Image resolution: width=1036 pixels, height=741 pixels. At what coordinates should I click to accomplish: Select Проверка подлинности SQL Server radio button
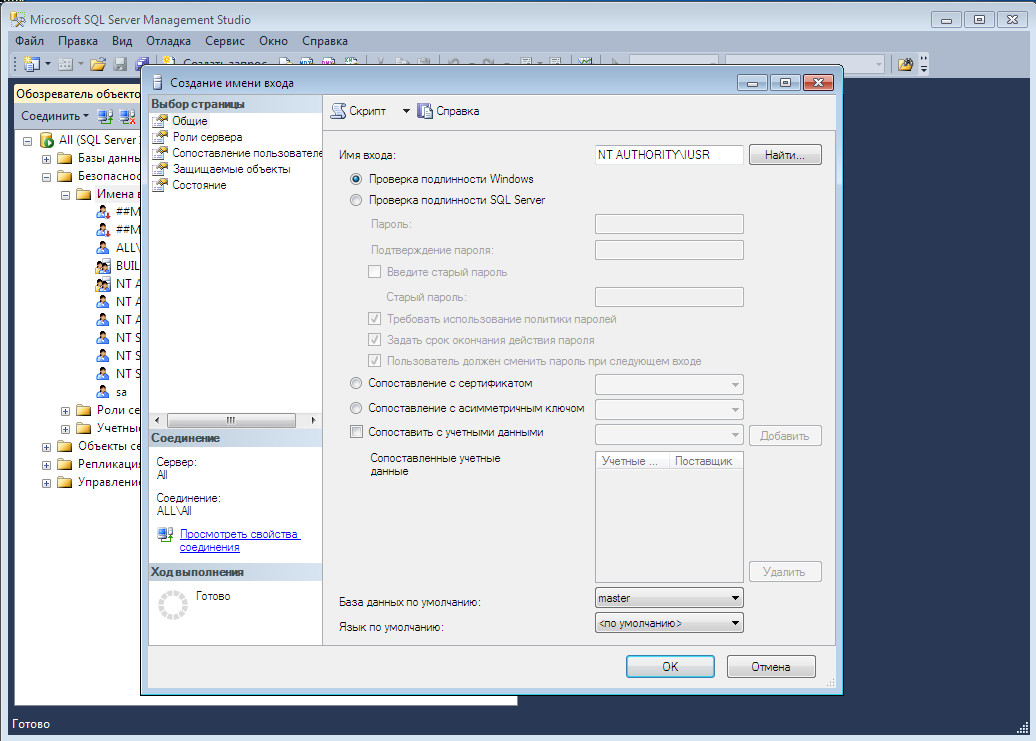point(356,200)
